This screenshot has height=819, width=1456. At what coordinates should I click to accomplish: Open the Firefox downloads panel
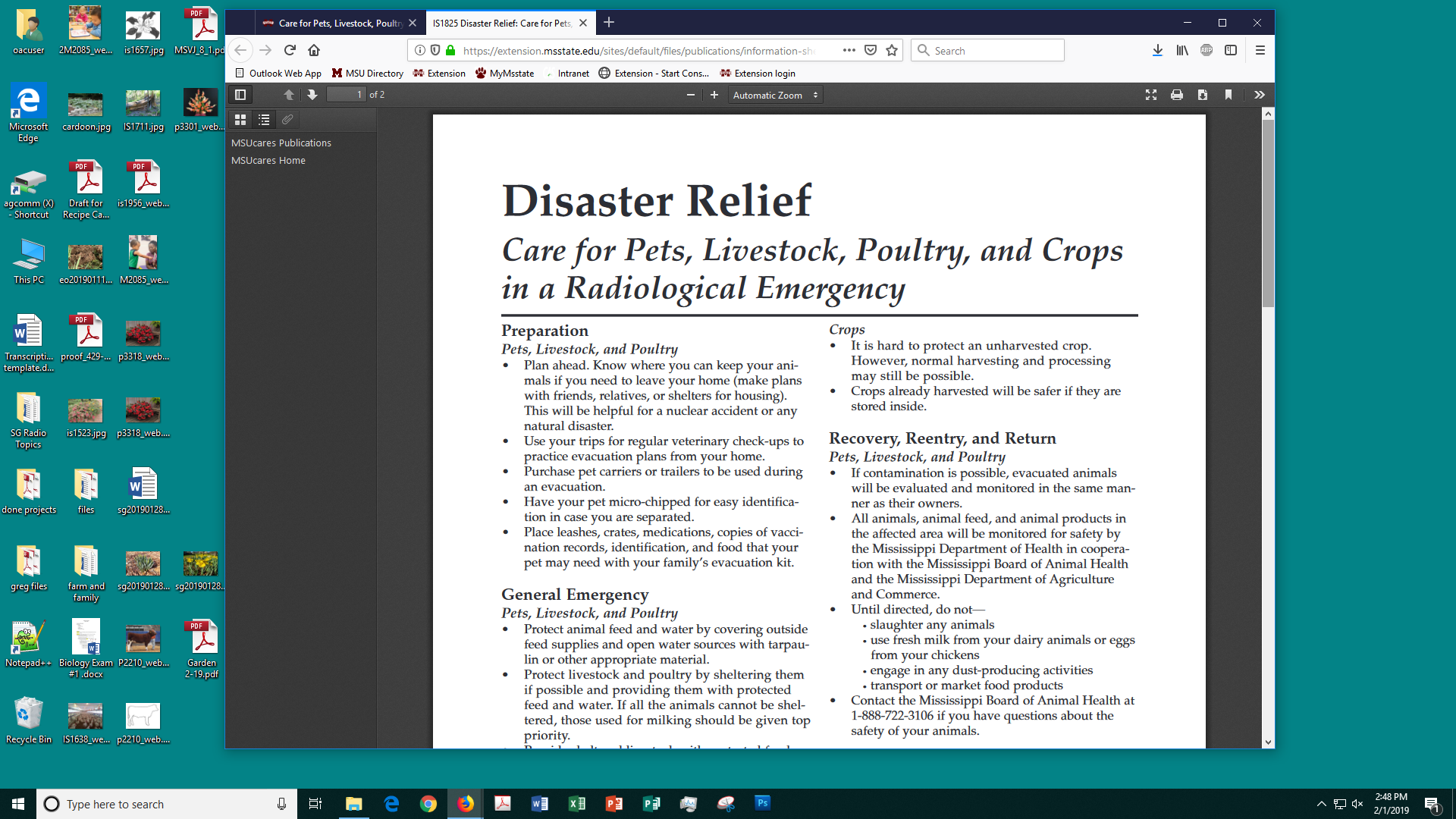(x=1158, y=50)
